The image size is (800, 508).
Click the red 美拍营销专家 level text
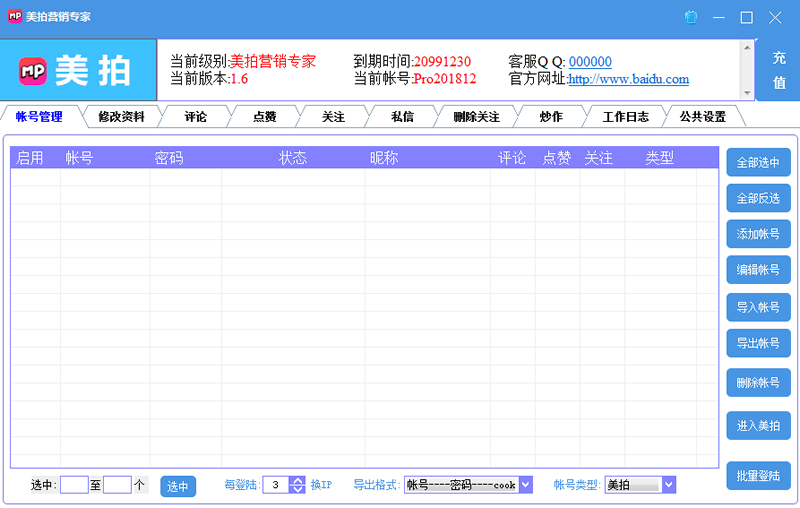[x=273, y=62]
